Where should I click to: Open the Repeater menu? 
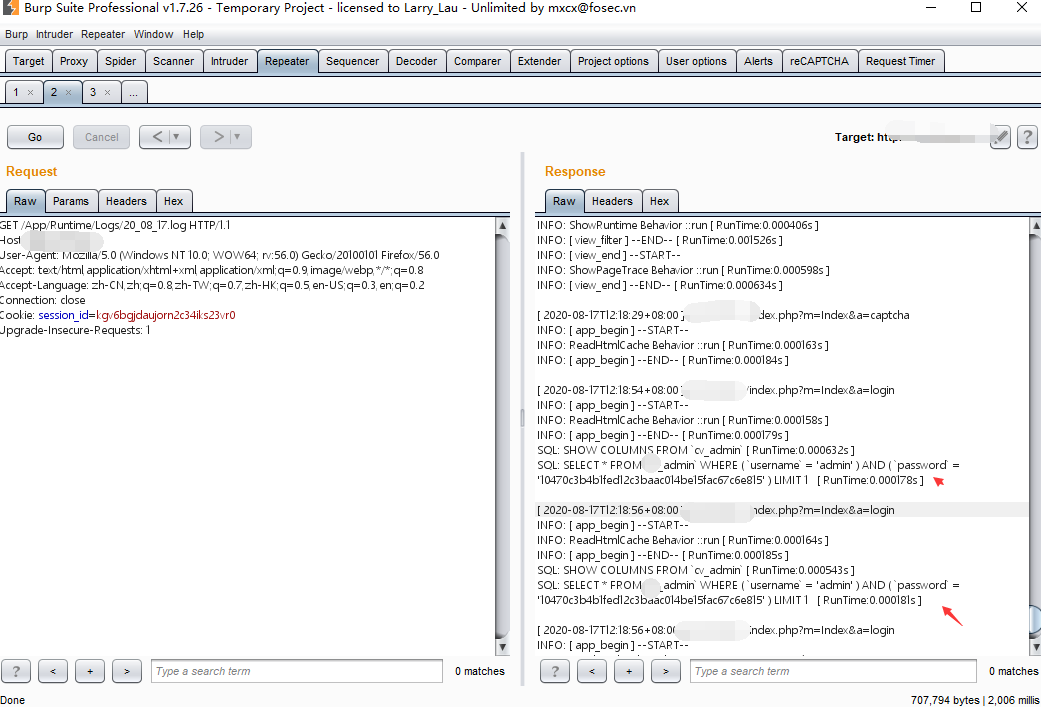click(x=103, y=35)
